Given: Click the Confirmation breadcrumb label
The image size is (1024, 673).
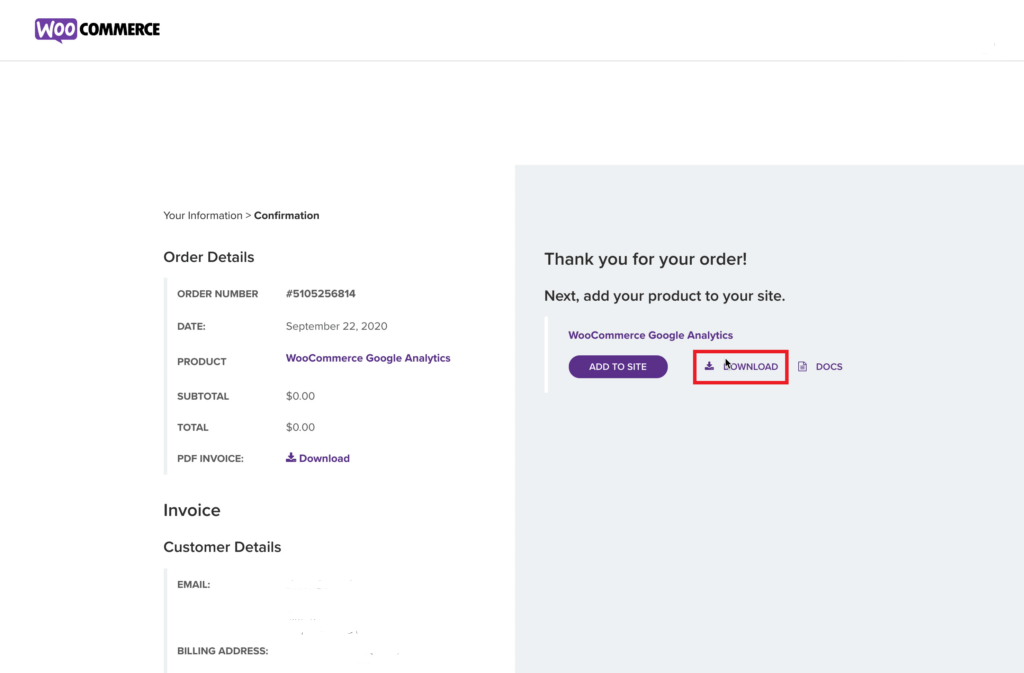Looking at the screenshot, I should 287,215.
